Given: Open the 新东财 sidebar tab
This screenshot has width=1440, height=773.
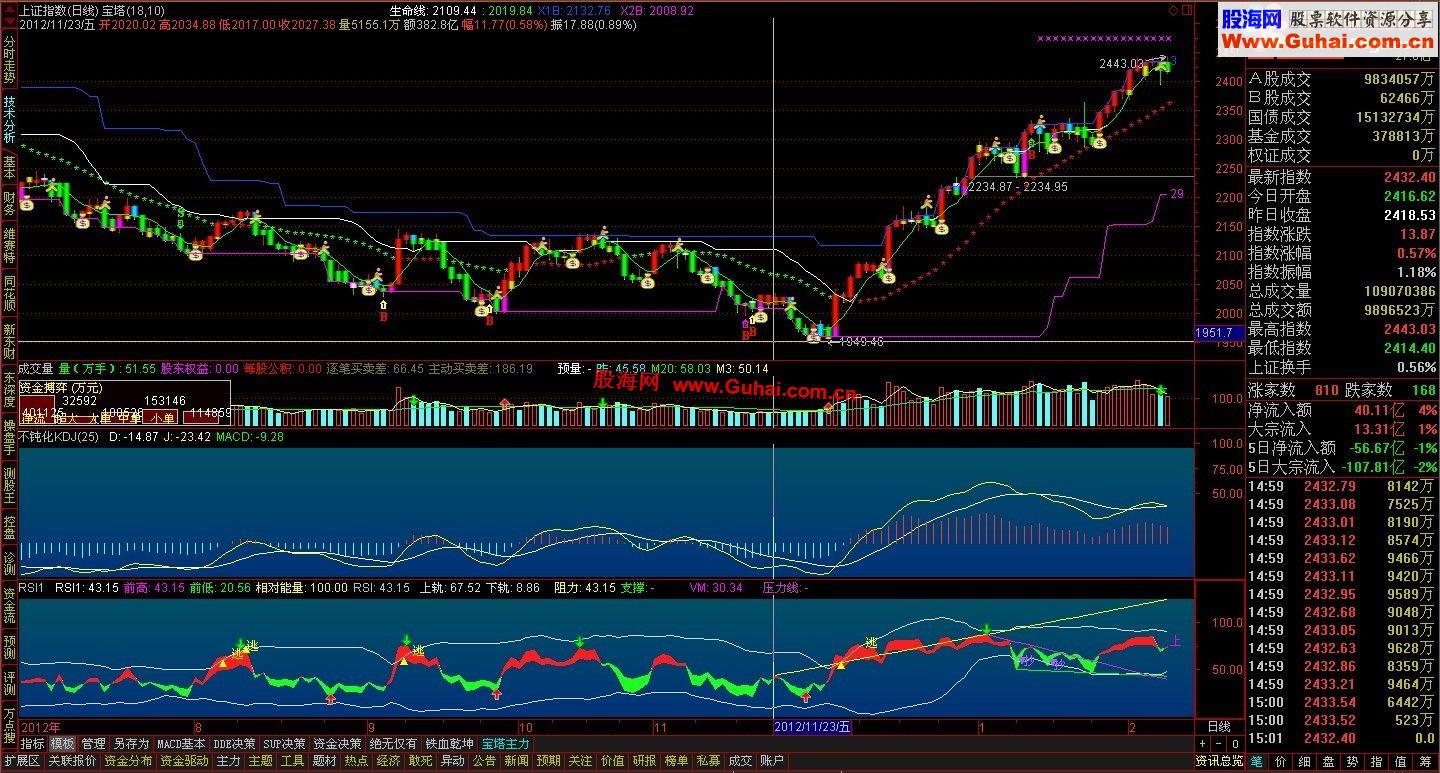Looking at the screenshot, I should click(9, 343).
